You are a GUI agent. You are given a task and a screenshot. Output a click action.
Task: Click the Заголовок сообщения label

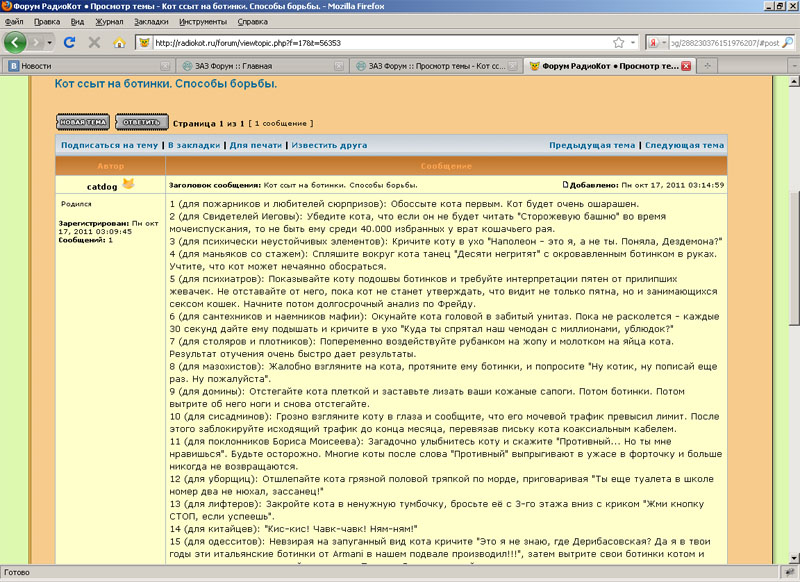coord(215,185)
